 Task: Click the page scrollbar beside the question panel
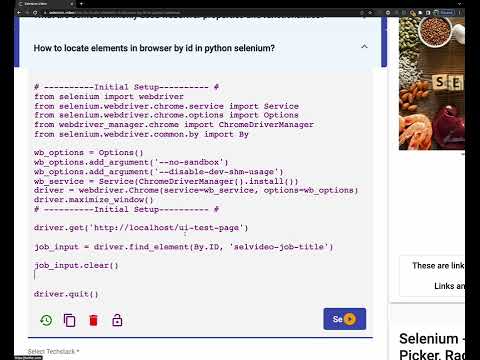tap(384, 42)
